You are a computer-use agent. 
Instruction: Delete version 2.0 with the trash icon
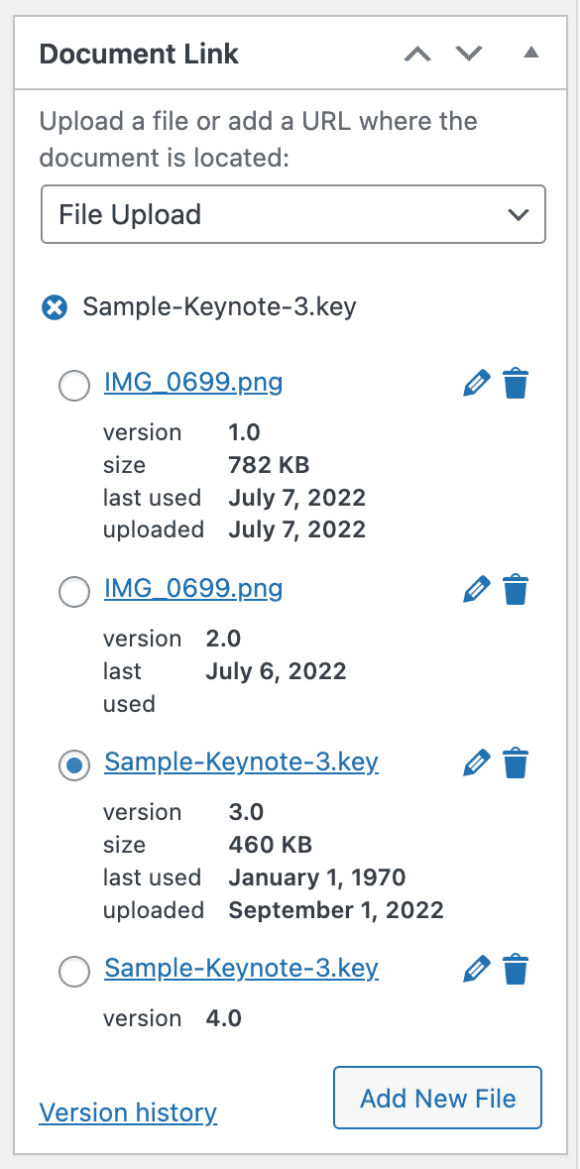[515, 588]
